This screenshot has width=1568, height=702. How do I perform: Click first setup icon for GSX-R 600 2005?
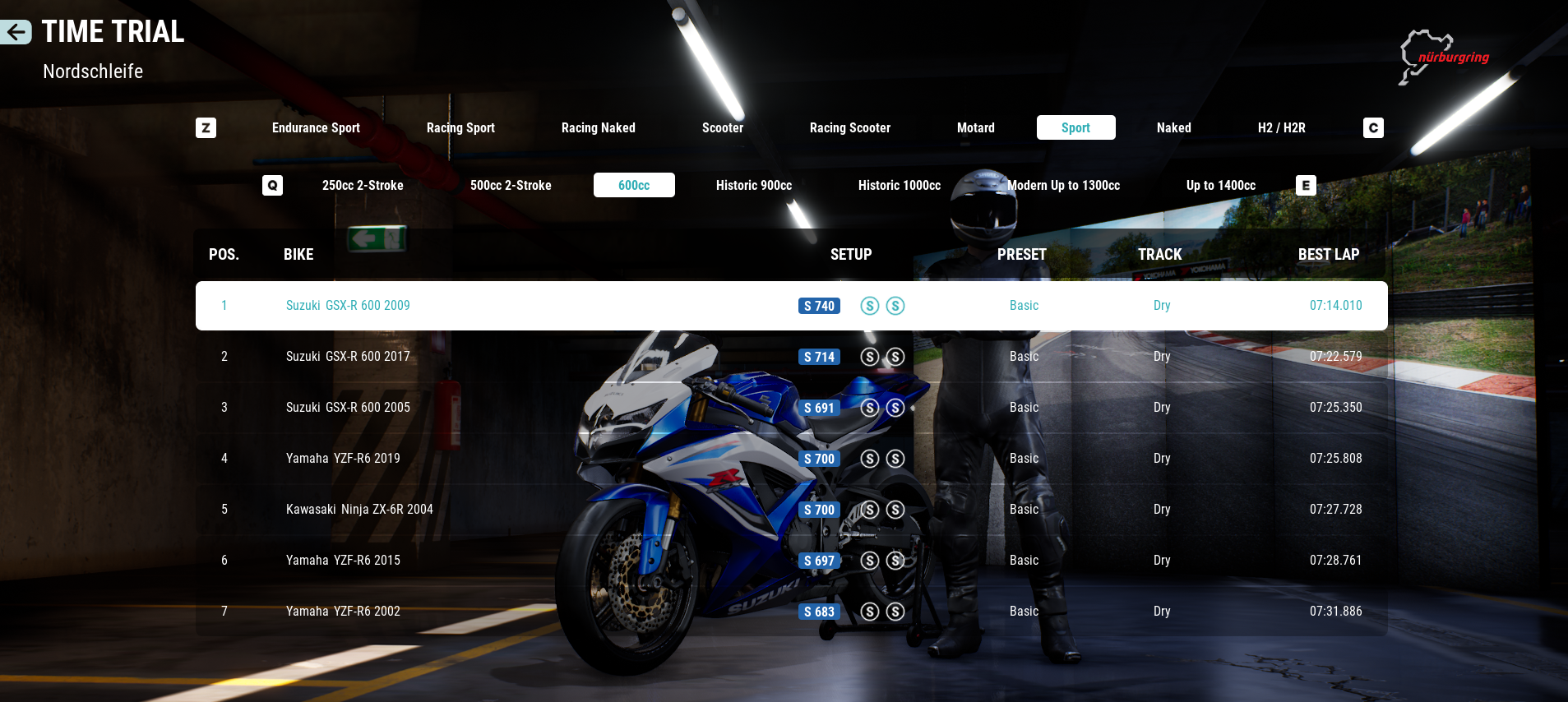pyautogui.click(x=870, y=408)
